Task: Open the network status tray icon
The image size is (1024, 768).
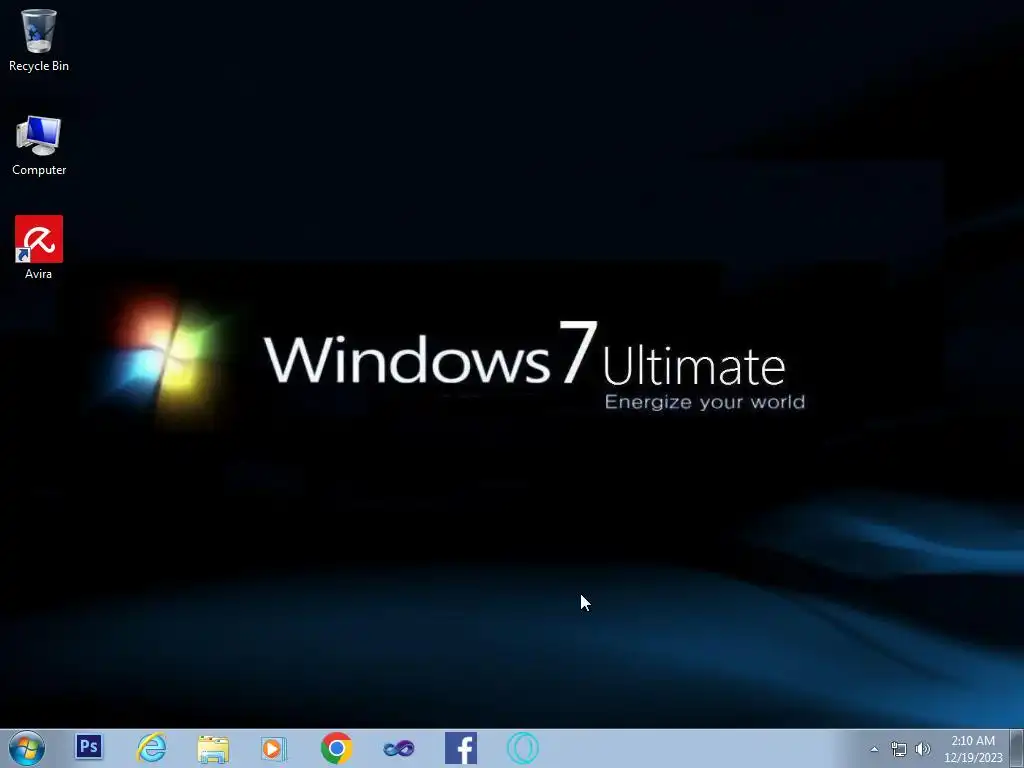Action: pyautogui.click(x=899, y=749)
